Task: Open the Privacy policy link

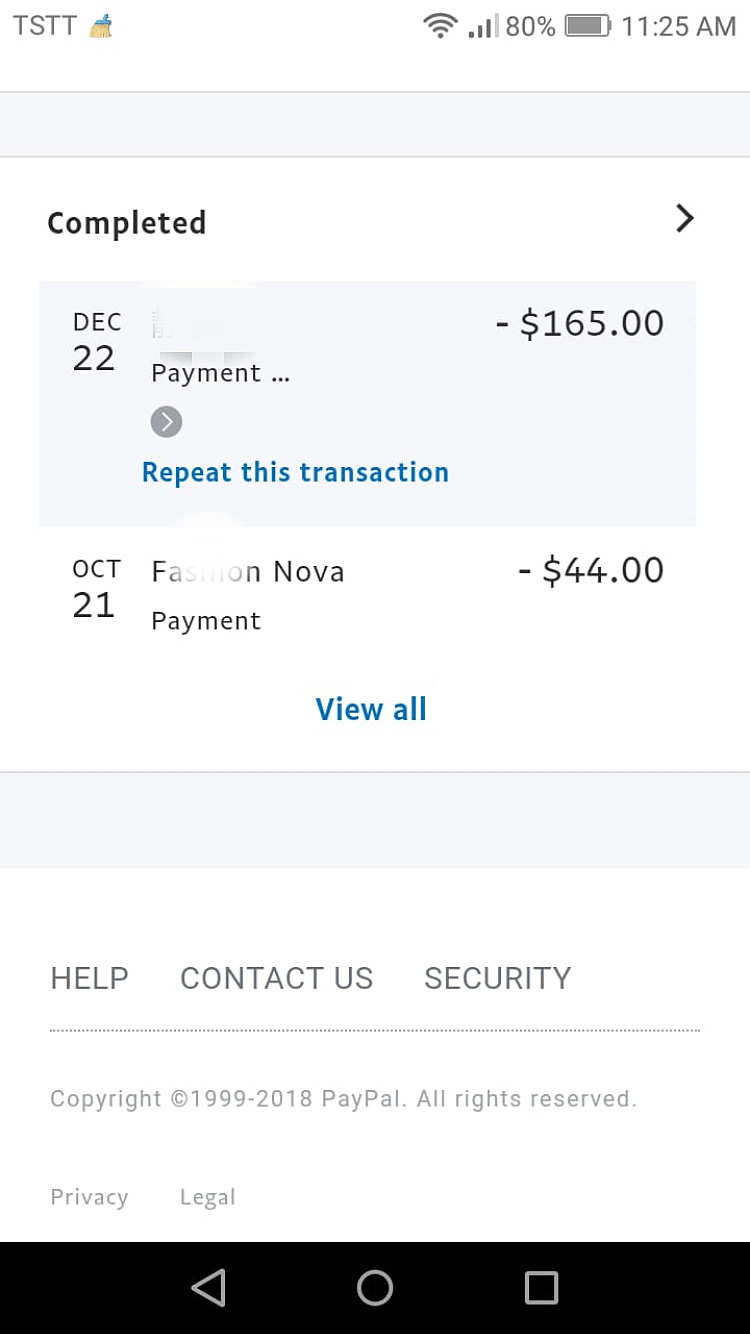Action: pyautogui.click(x=89, y=1197)
